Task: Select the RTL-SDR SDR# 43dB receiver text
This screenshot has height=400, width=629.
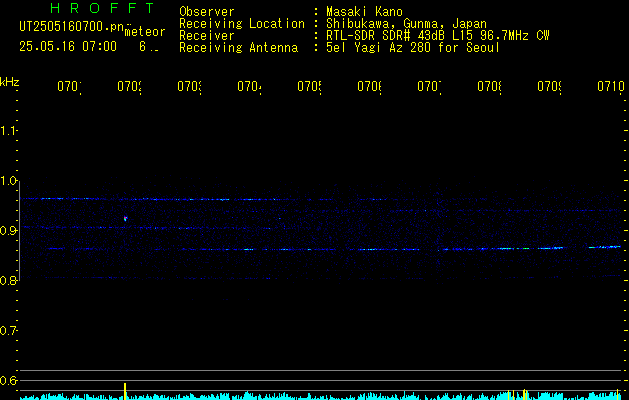Action: (438, 36)
